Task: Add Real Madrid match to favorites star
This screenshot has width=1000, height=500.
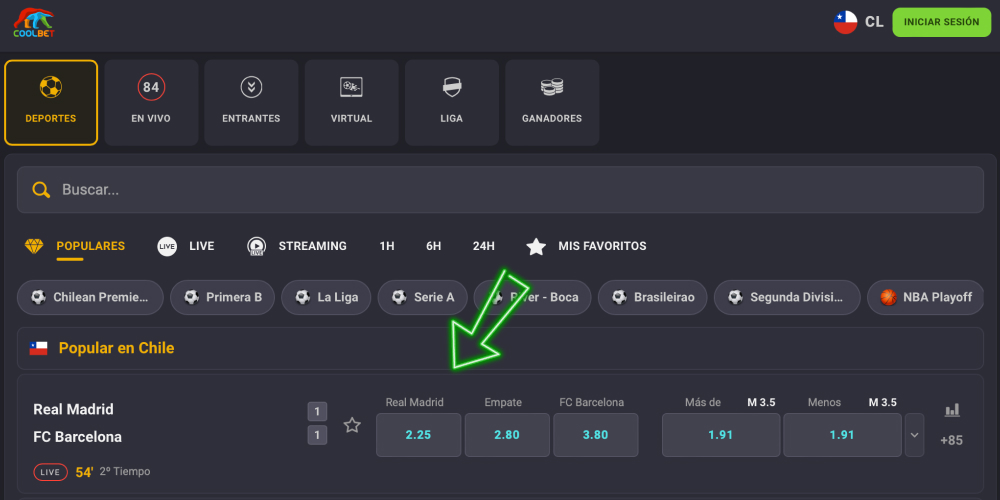Action: [352, 425]
